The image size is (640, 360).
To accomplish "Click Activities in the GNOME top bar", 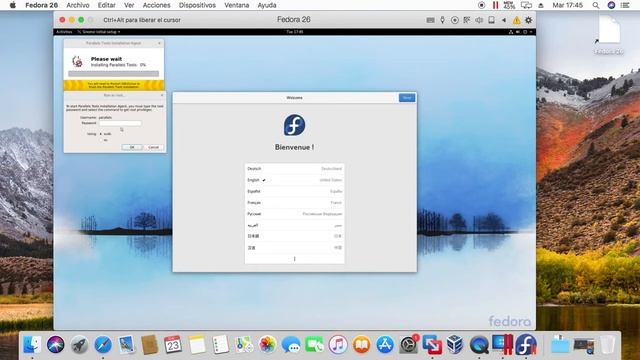I will pos(64,32).
